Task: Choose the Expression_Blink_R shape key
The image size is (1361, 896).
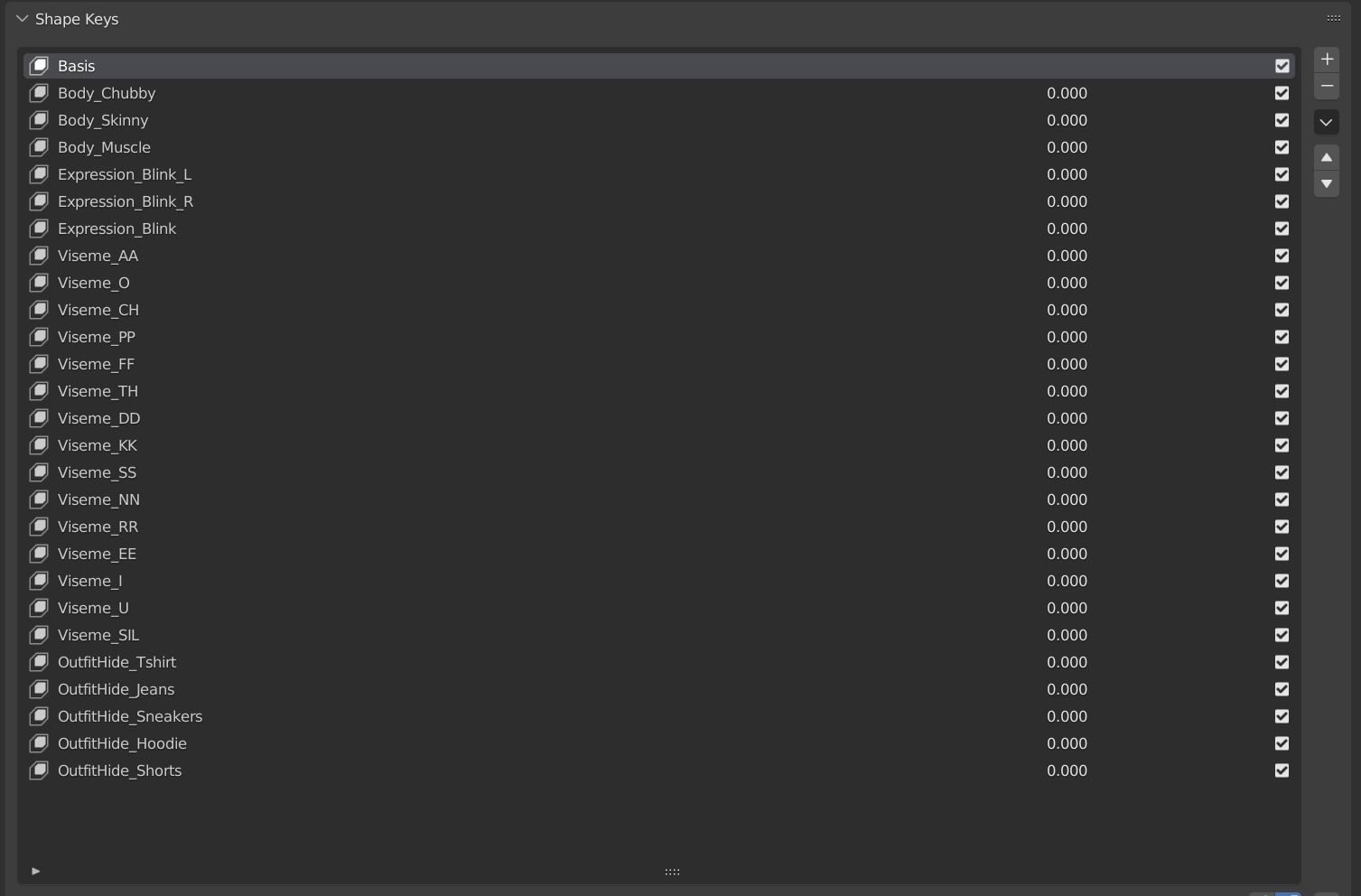Action: pos(126,201)
